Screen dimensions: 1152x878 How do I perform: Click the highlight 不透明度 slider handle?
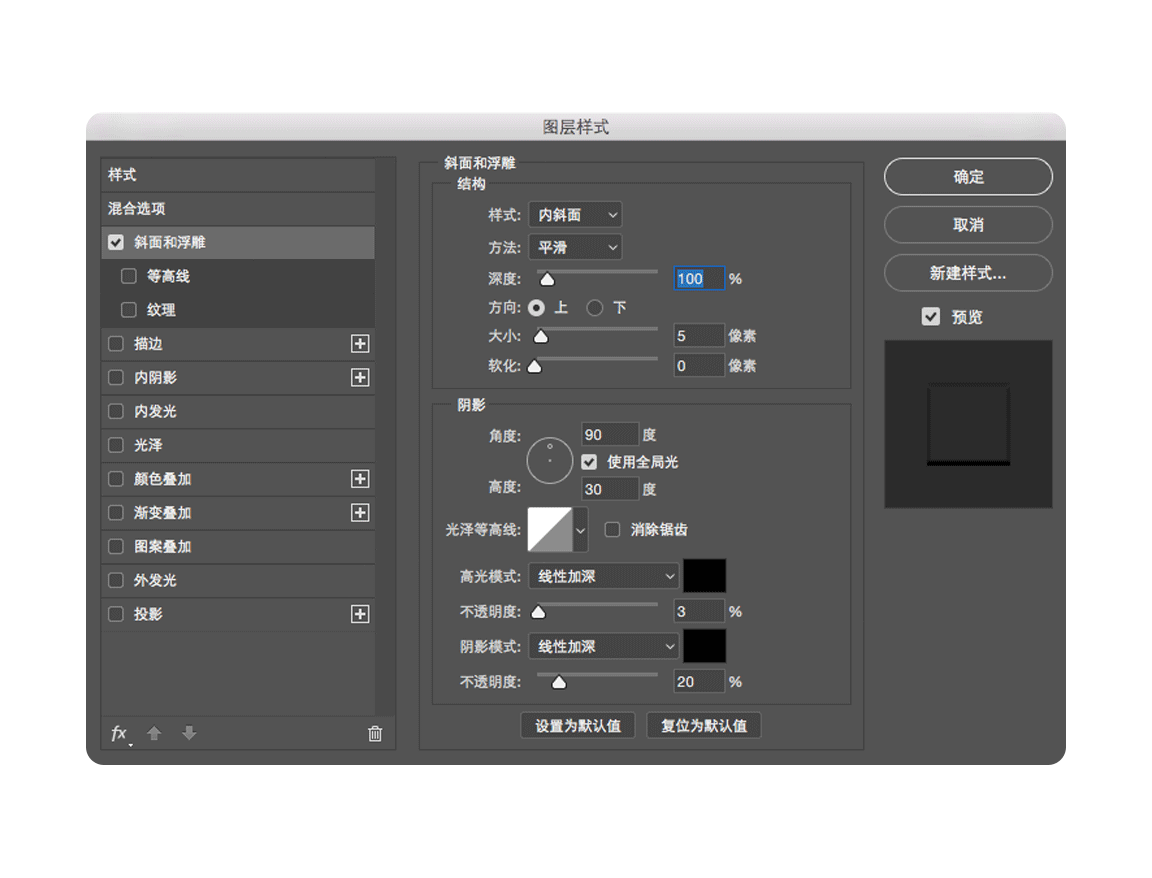(x=539, y=612)
